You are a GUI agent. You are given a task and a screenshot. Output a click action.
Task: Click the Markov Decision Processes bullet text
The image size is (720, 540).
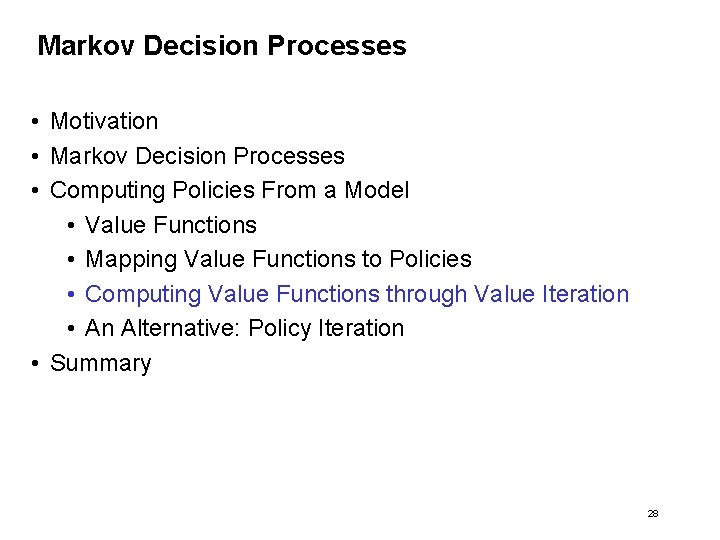[x=197, y=156]
